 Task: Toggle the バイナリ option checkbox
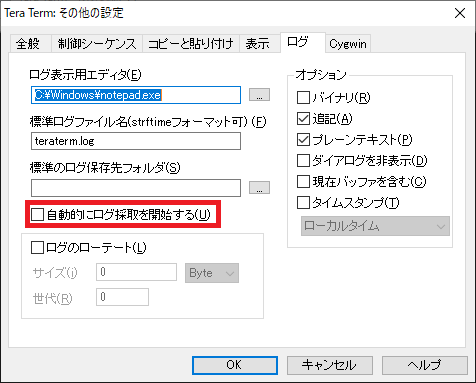(303, 98)
